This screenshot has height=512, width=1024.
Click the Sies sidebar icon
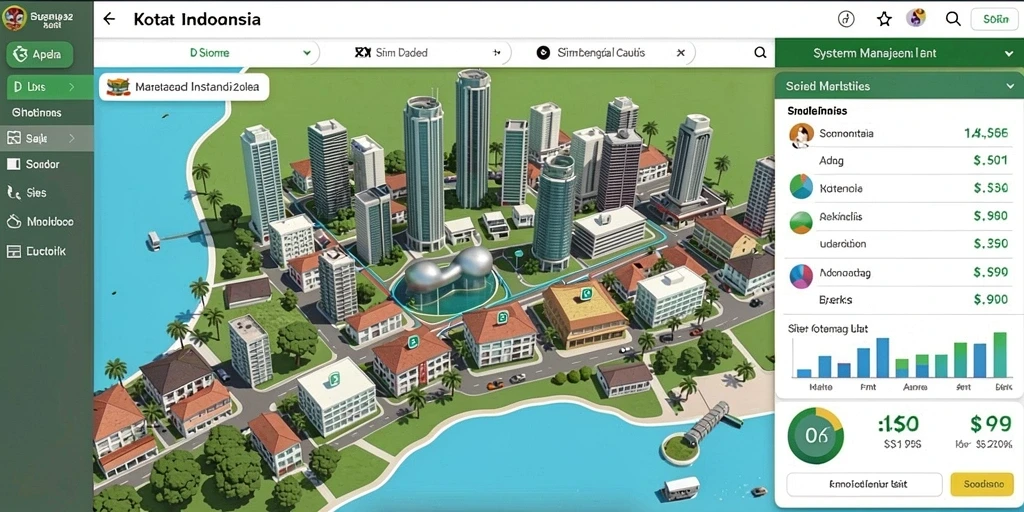(x=14, y=192)
